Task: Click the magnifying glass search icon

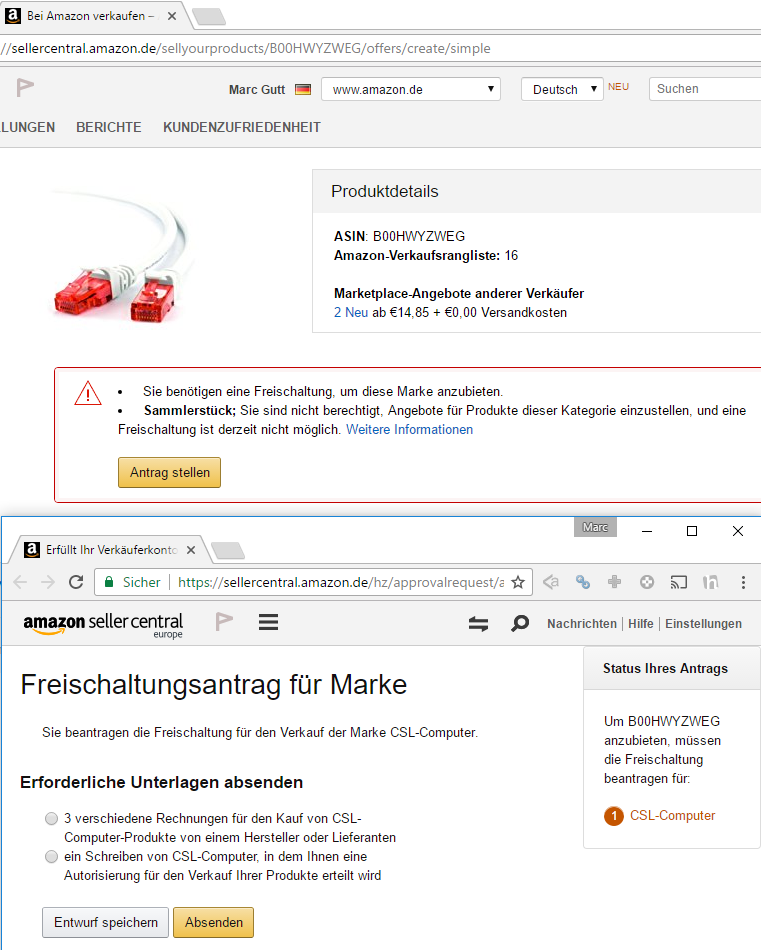Action: [519, 623]
